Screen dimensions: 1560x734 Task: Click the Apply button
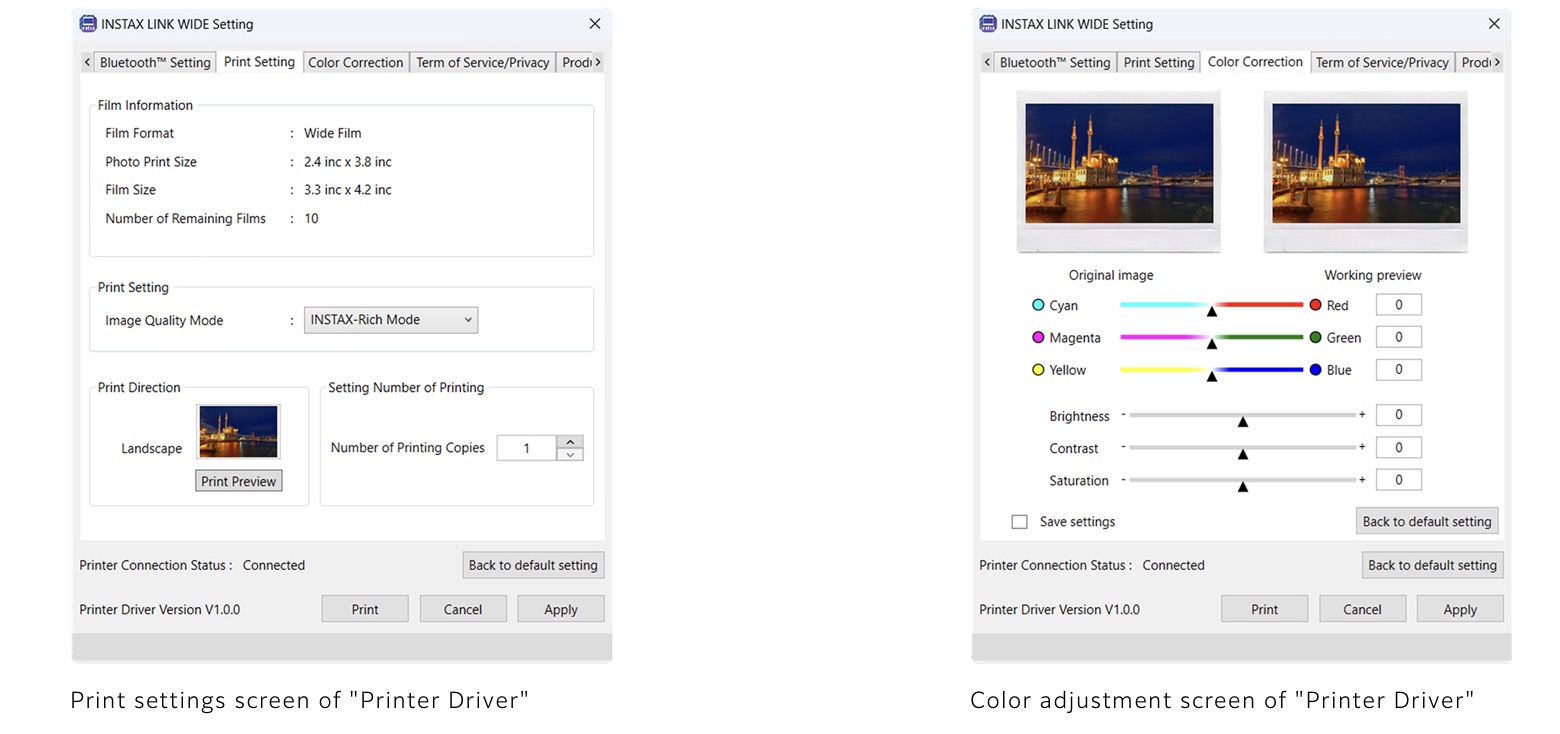[560, 608]
